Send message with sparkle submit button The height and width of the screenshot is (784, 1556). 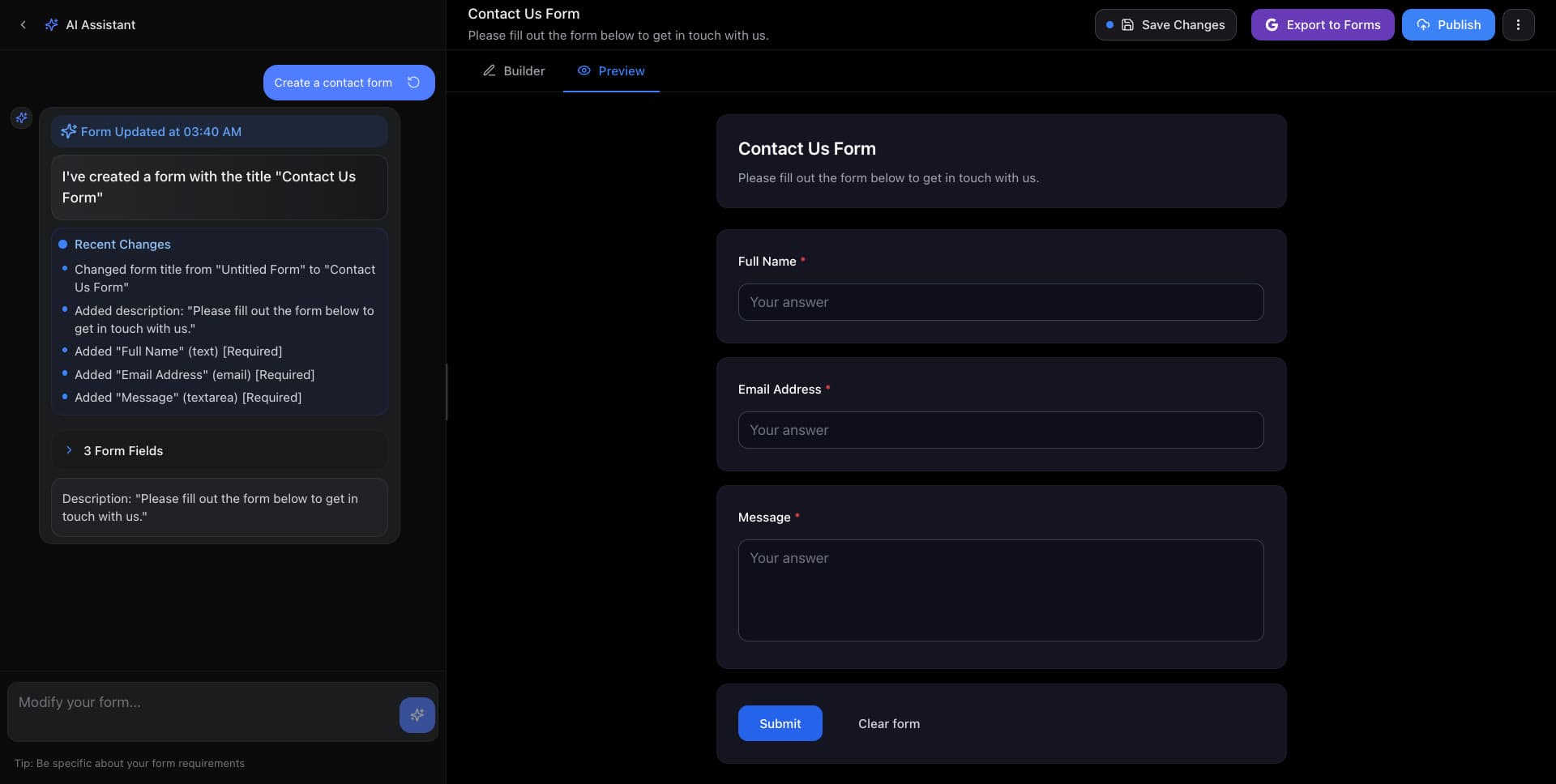click(417, 715)
